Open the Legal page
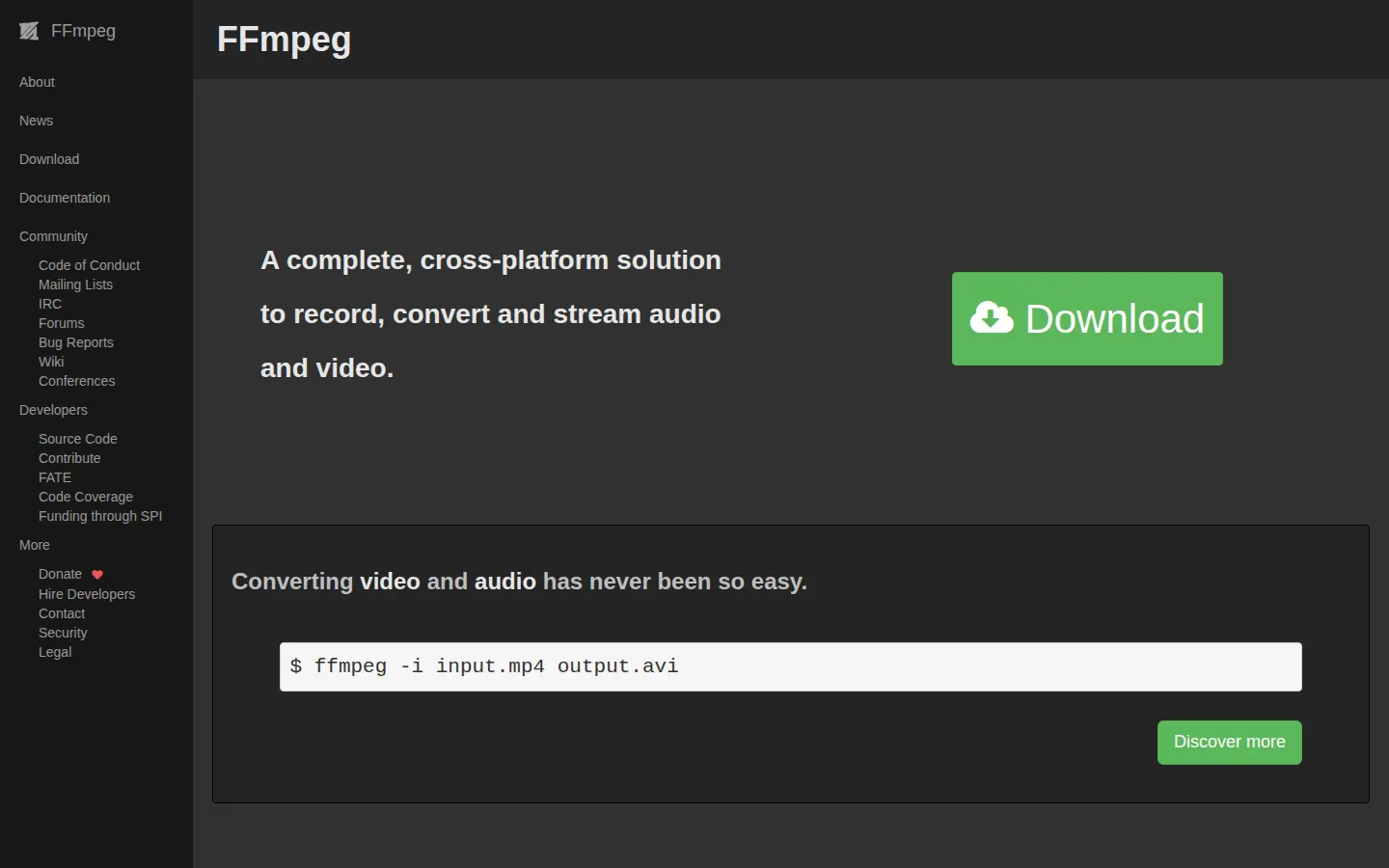Viewport: 1389px width, 868px height. coord(55,652)
